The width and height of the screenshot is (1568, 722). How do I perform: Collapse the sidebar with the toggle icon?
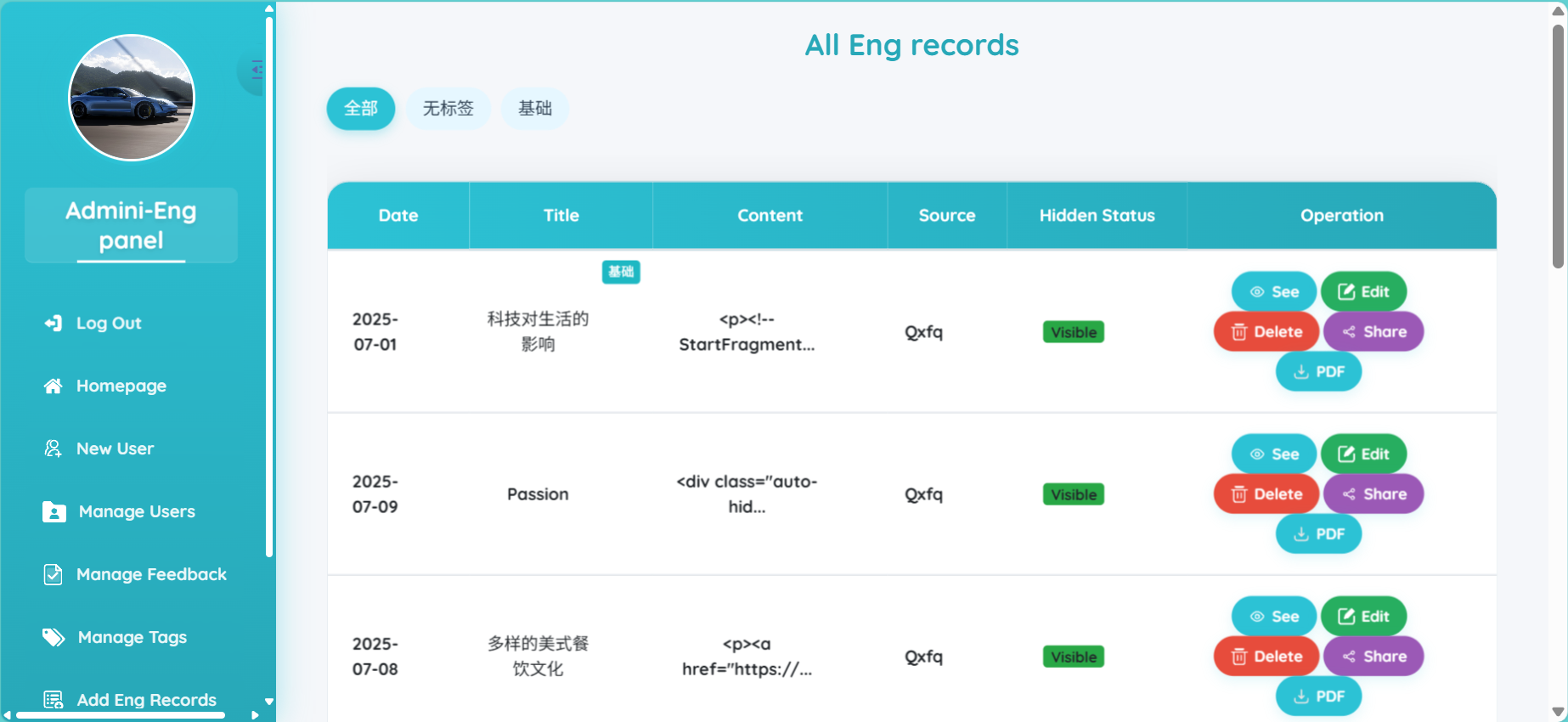pos(256,70)
